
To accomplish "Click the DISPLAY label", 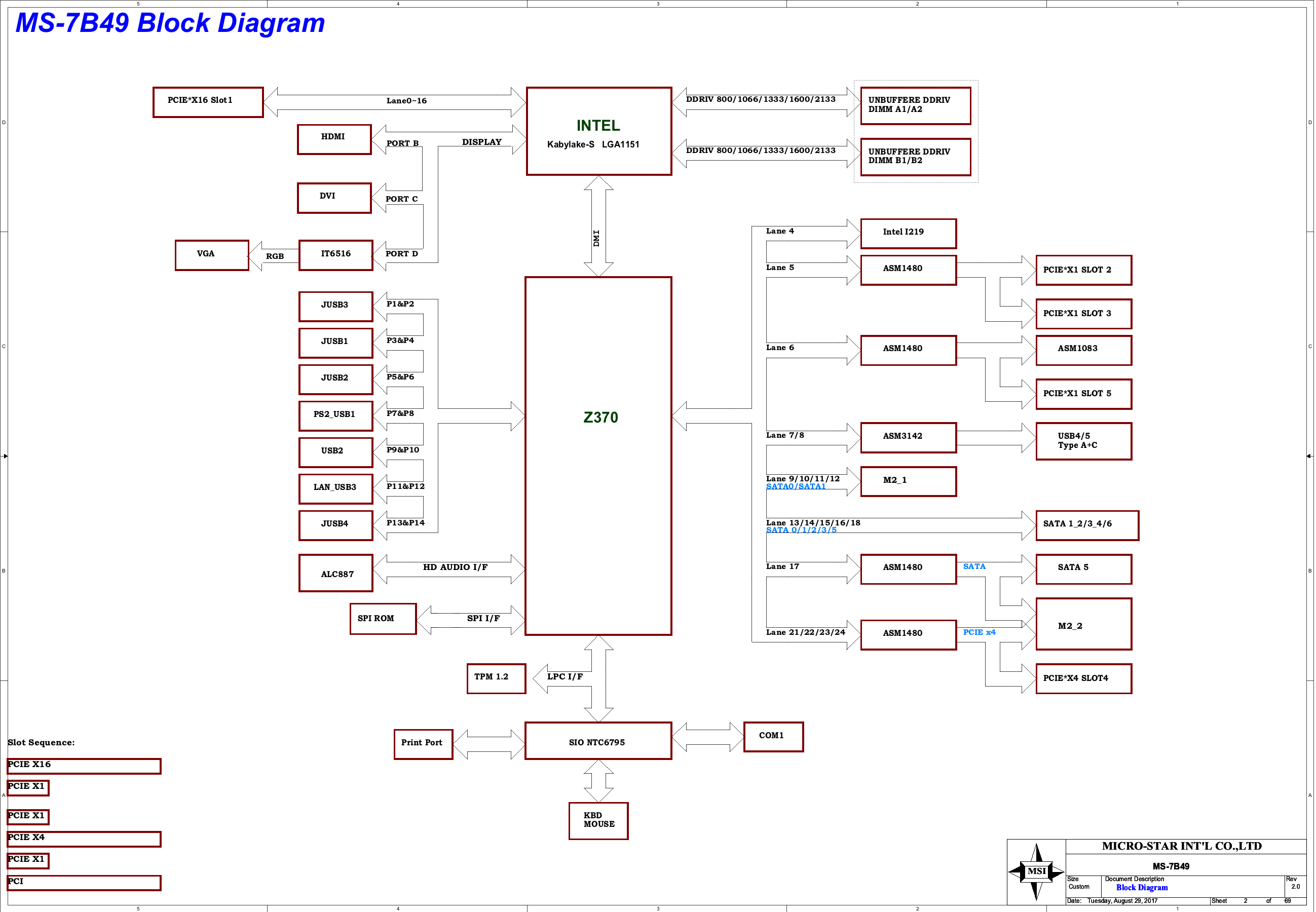I will point(482,142).
